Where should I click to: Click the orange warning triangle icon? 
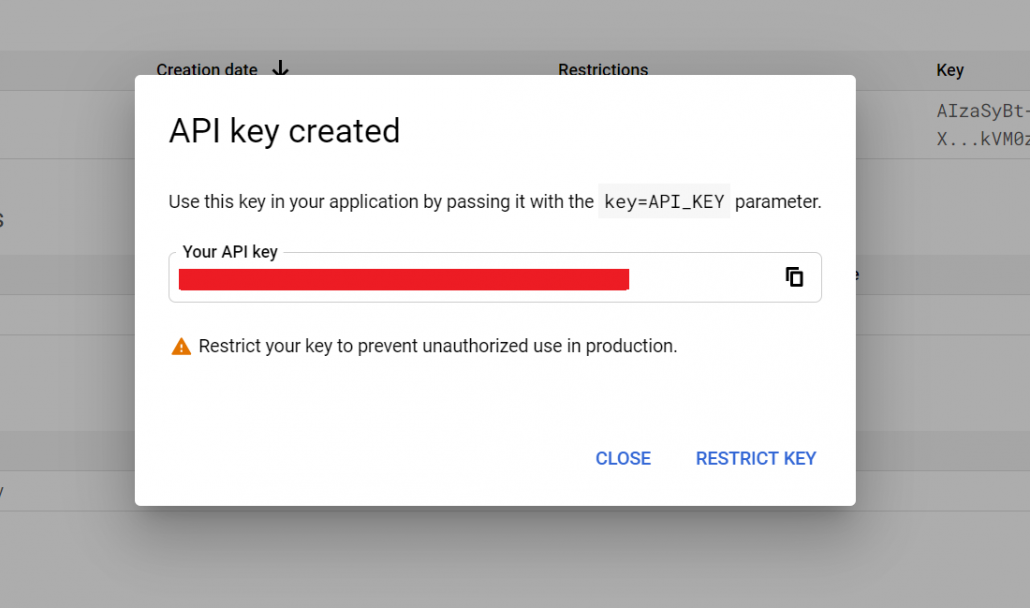(x=181, y=346)
